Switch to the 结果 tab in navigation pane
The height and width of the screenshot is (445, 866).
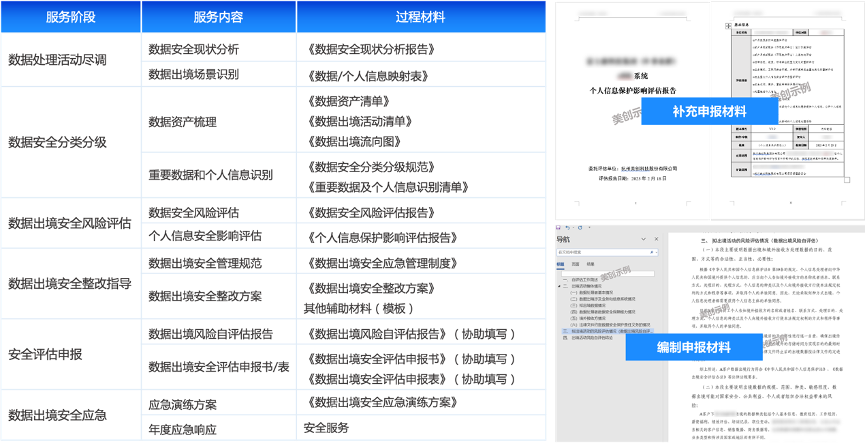point(589,266)
